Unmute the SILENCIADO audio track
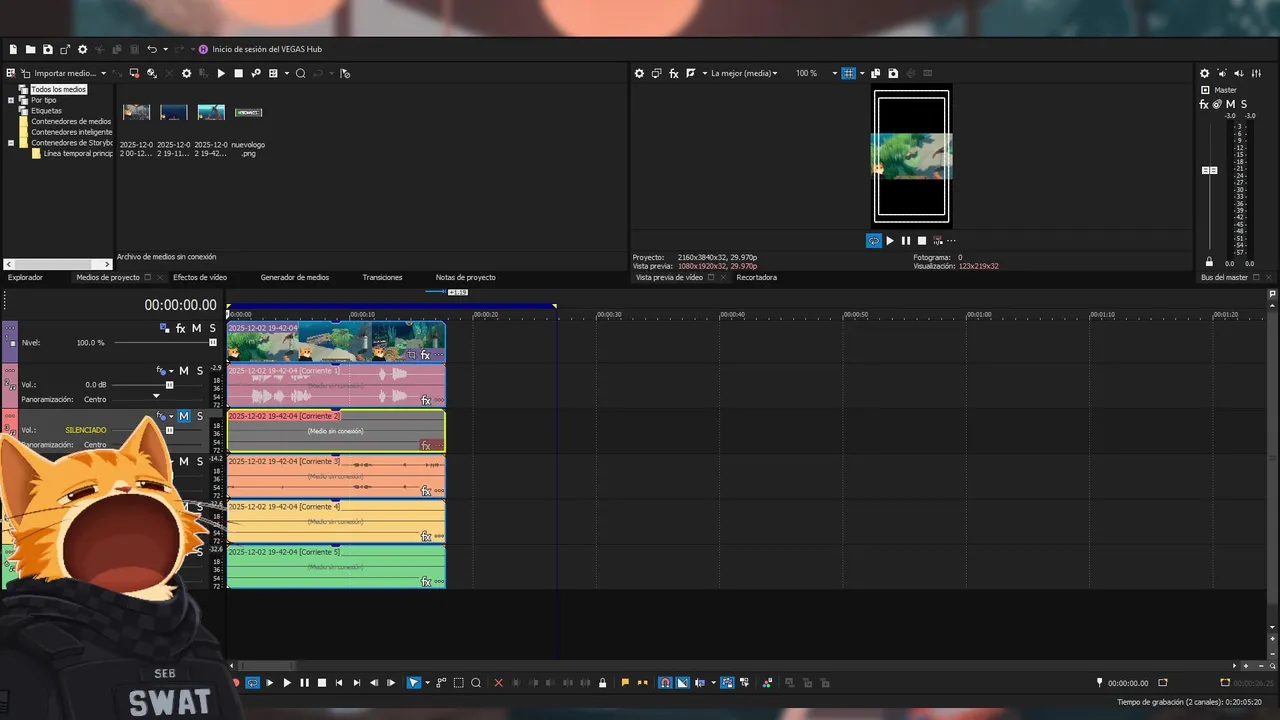Screen dimensions: 1280x720 [x=184, y=416]
